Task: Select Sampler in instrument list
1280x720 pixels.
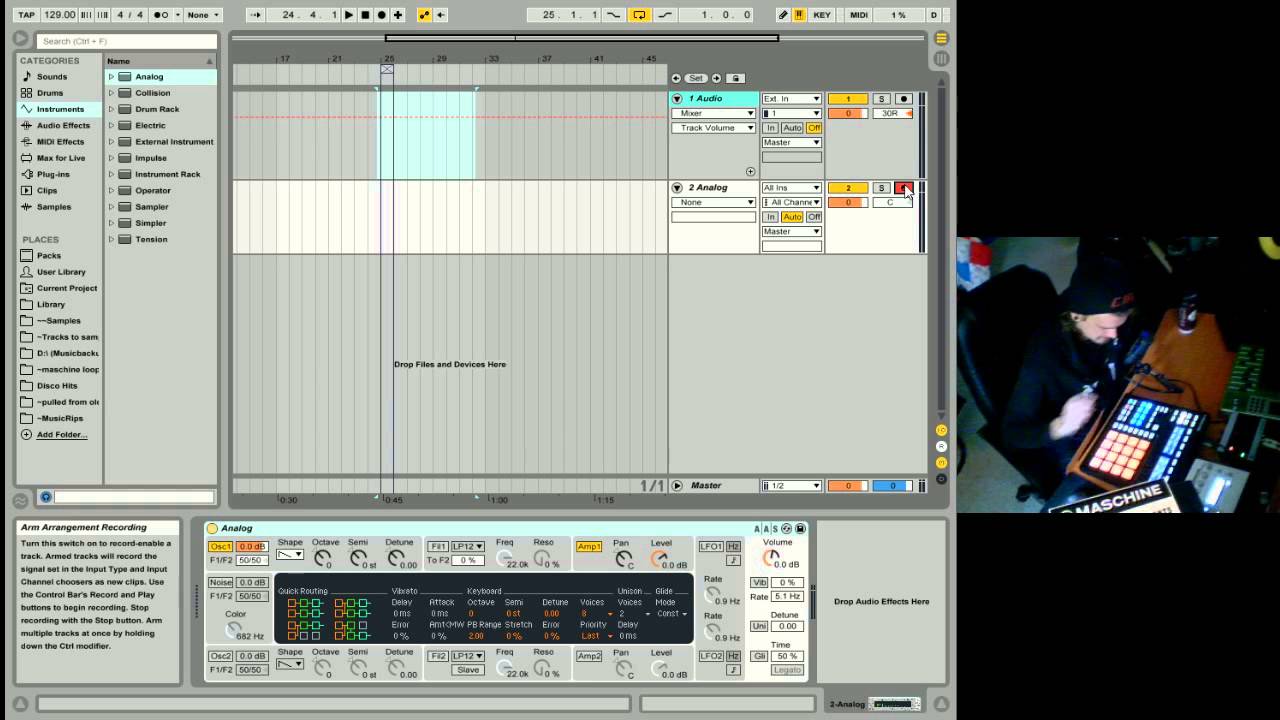Action: point(152,207)
